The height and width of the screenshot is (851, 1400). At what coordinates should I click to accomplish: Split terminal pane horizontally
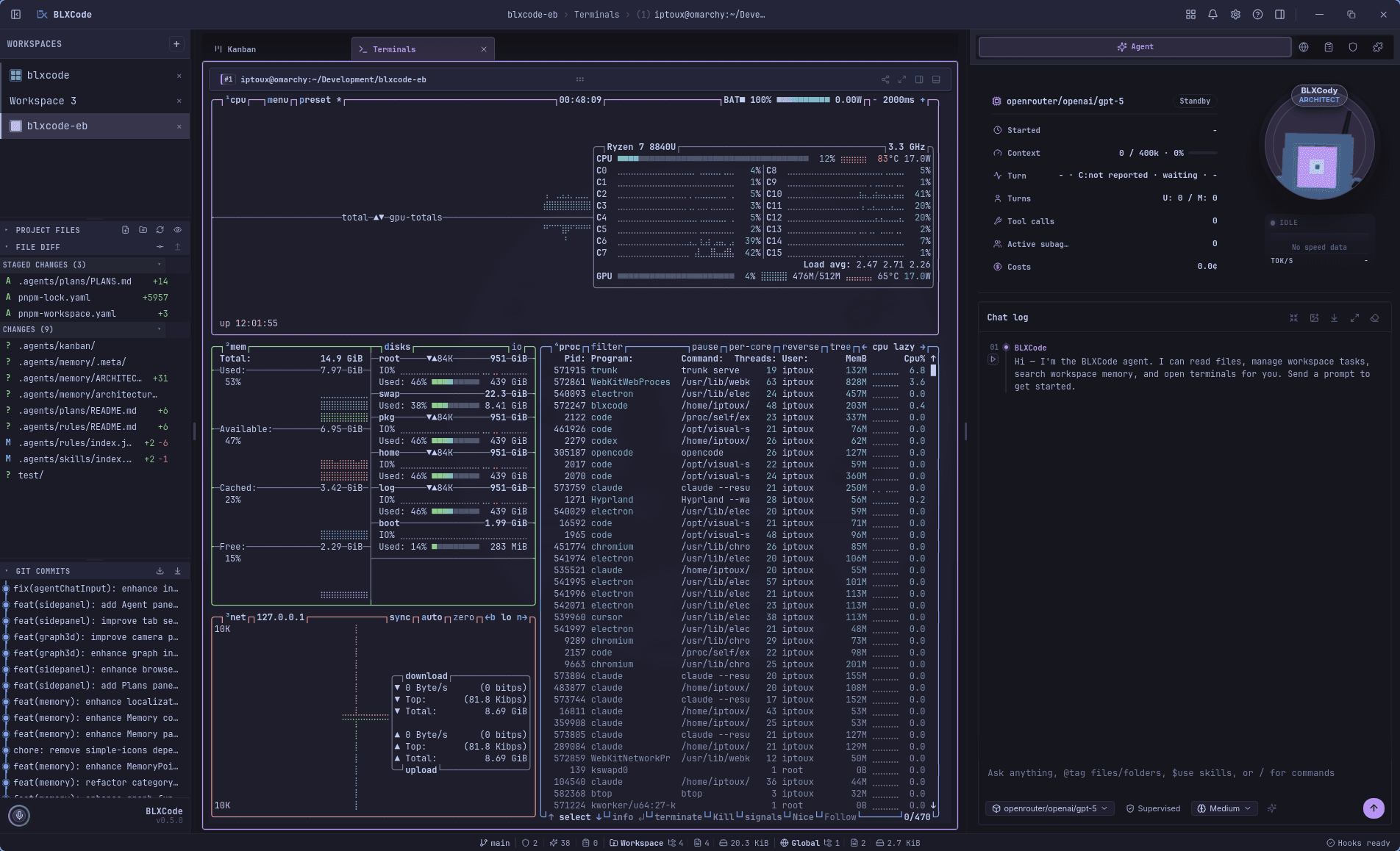click(x=936, y=79)
